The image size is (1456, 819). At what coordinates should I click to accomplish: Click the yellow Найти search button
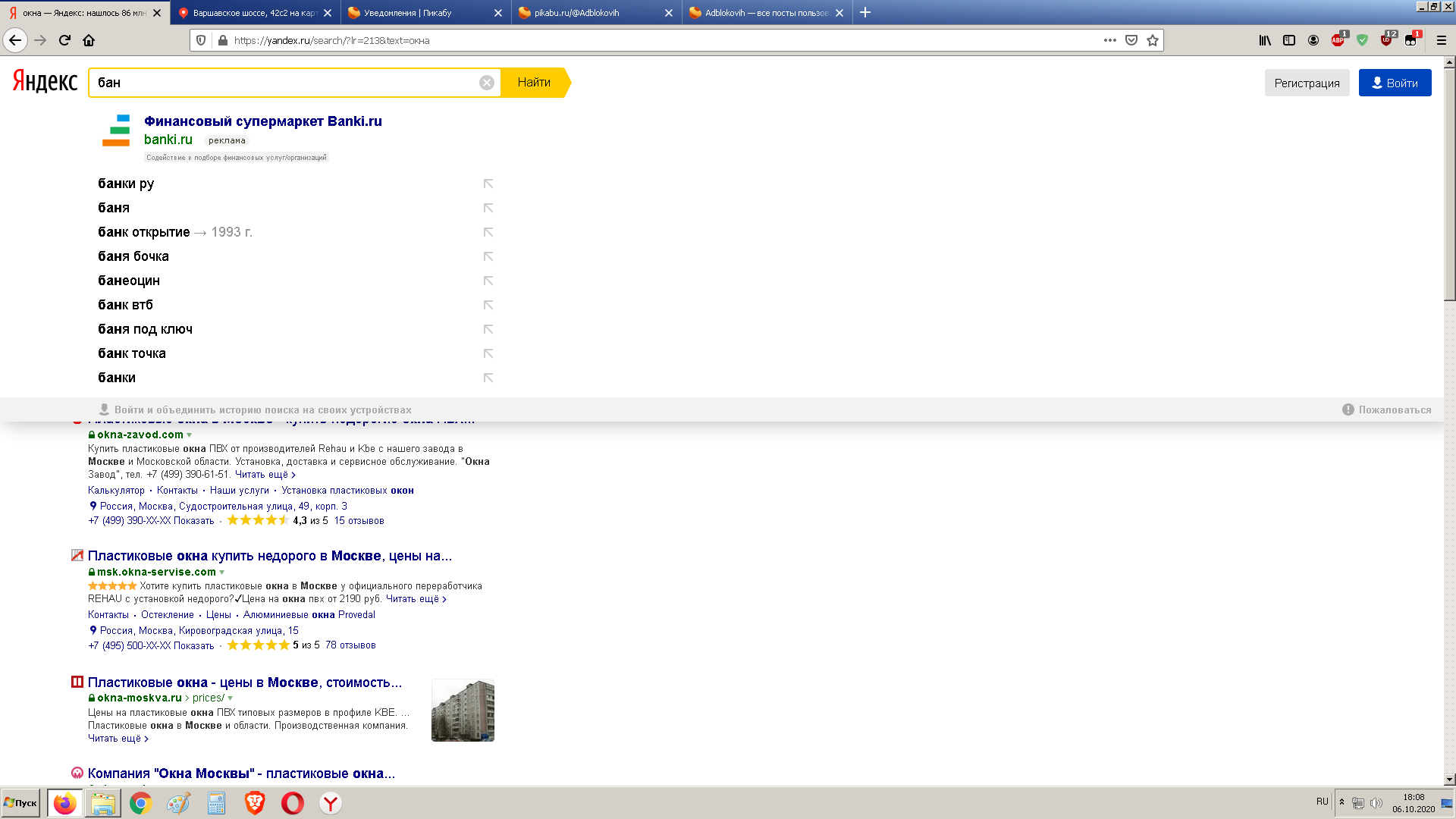click(535, 83)
